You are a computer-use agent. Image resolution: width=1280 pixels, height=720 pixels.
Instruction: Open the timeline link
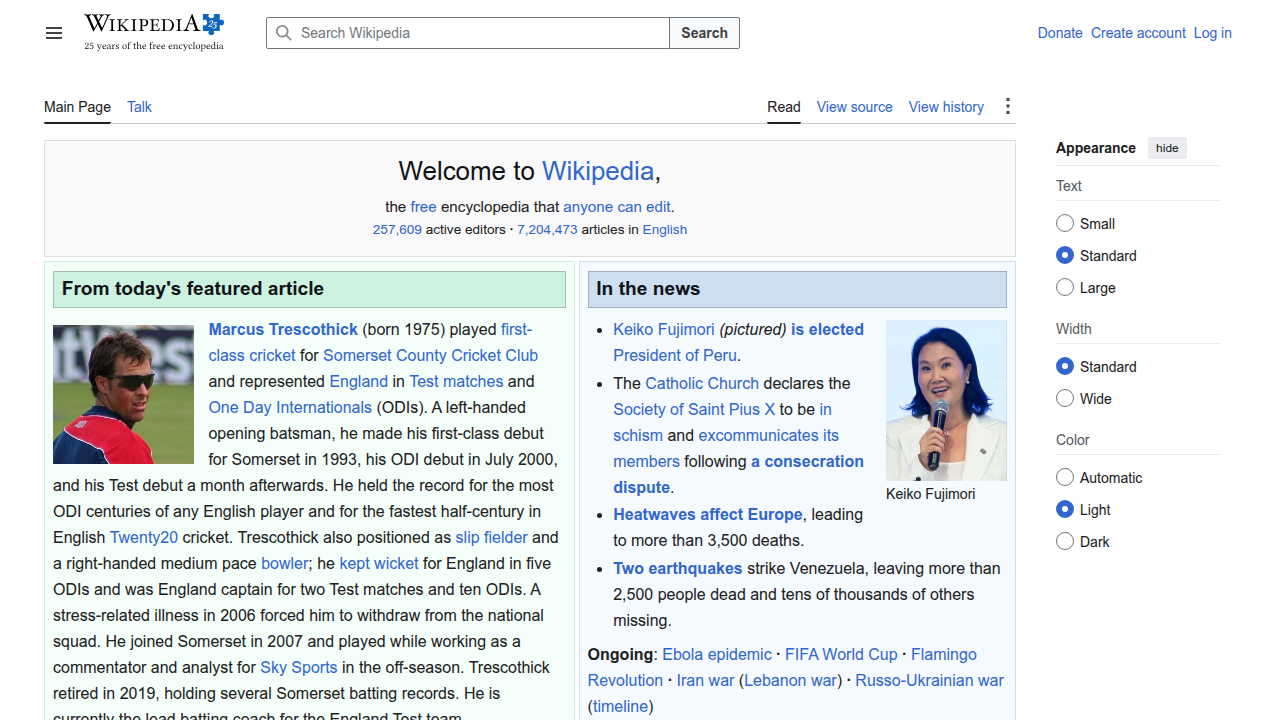coord(620,706)
